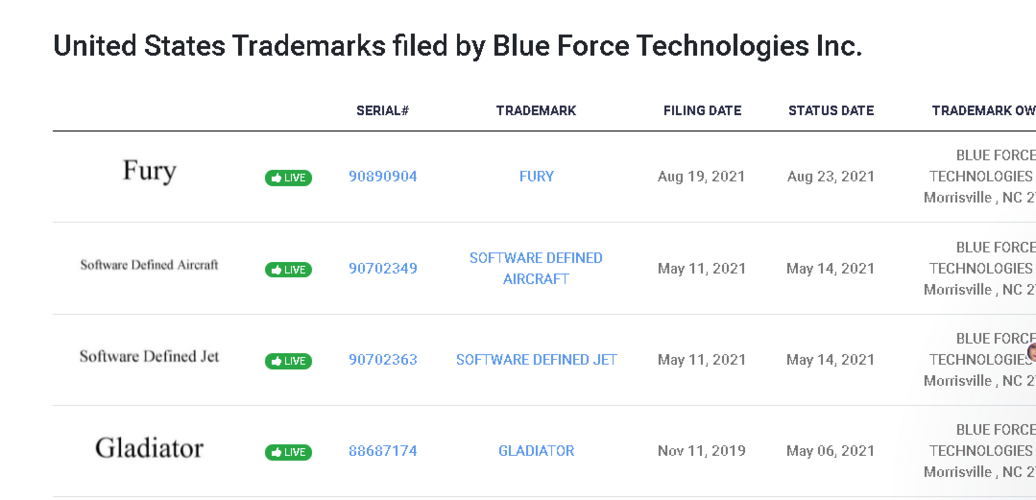Click the Fury trademark image
Image resolution: width=1036 pixels, height=500 pixels.
149,171
